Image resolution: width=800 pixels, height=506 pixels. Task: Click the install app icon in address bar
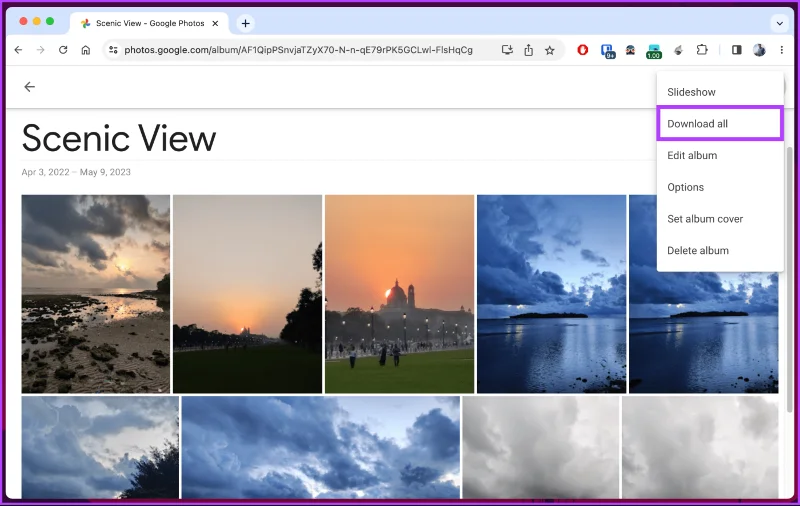point(507,50)
